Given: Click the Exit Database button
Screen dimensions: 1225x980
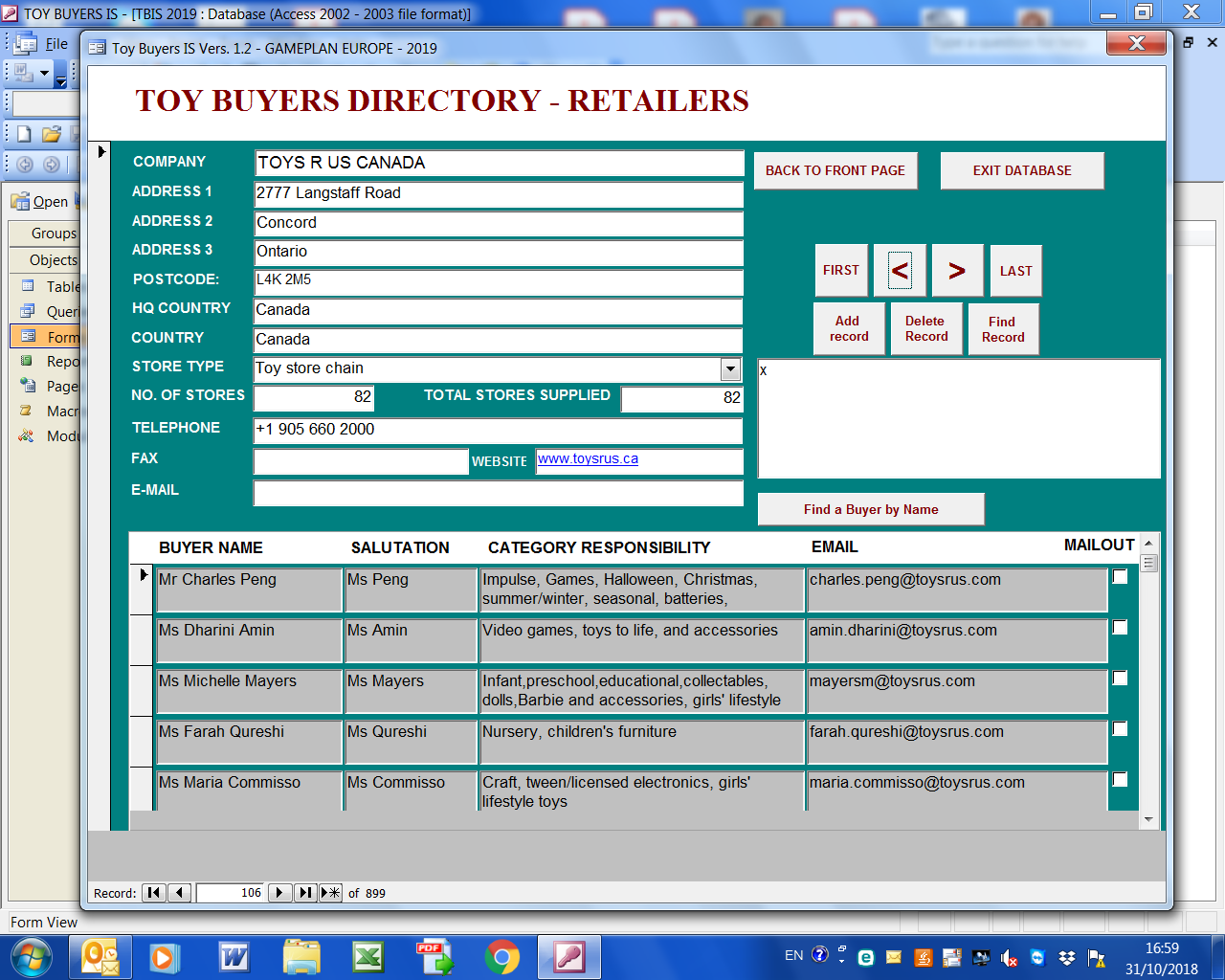Looking at the screenshot, I should point(1022,170).
